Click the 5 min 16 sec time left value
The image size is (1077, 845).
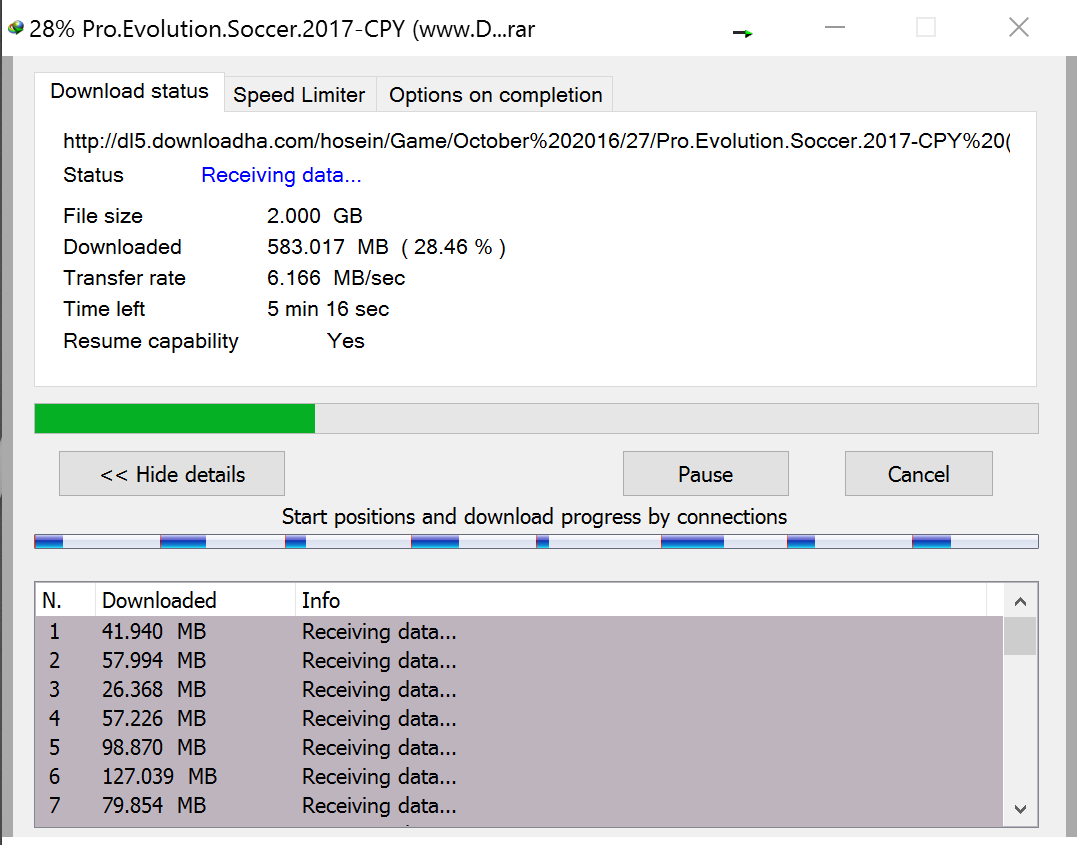(328, 309)
